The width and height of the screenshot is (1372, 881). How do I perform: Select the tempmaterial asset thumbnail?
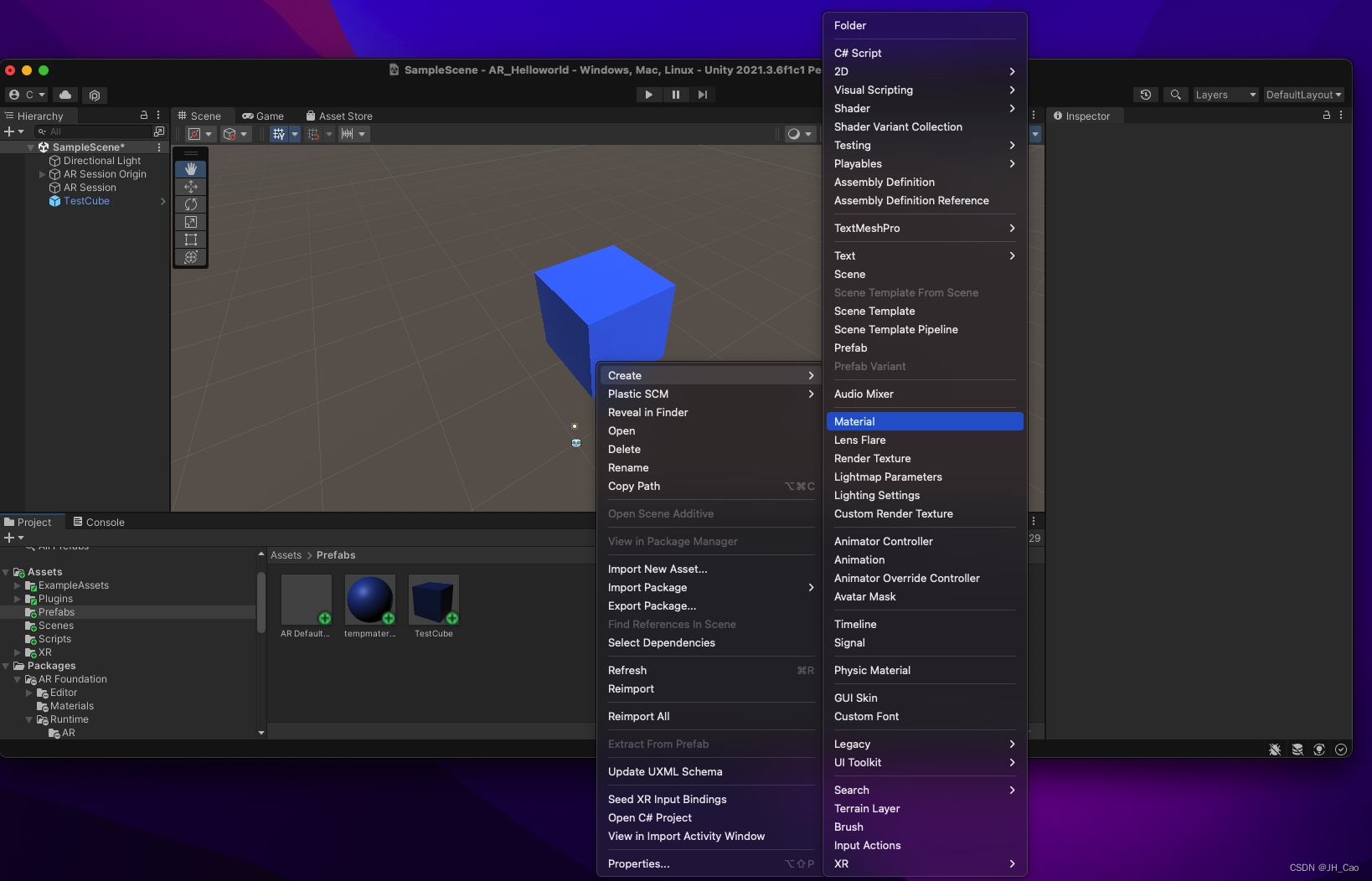coord(370,600)
